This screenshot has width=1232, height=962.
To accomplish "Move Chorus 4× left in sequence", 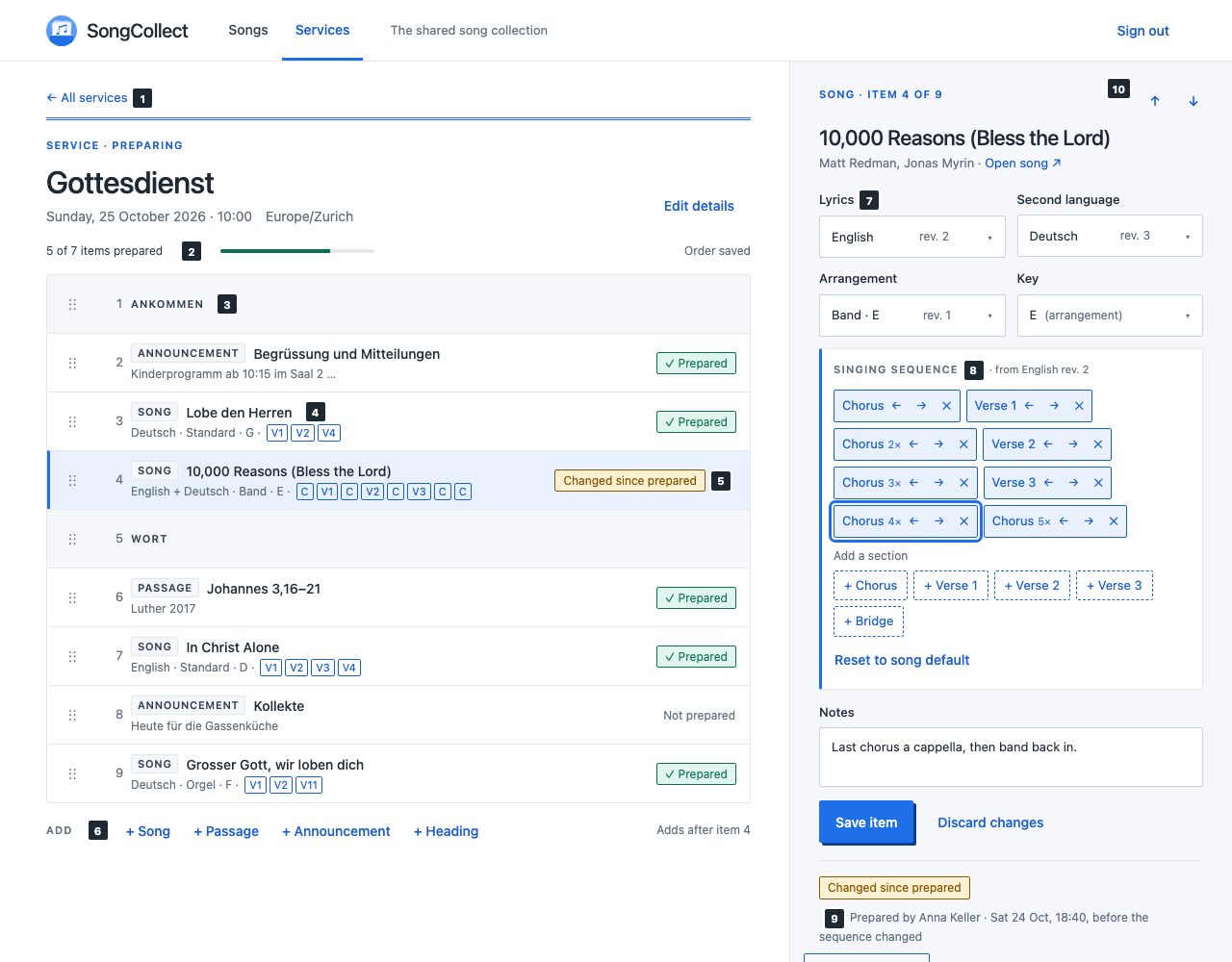I will point(913,521).
